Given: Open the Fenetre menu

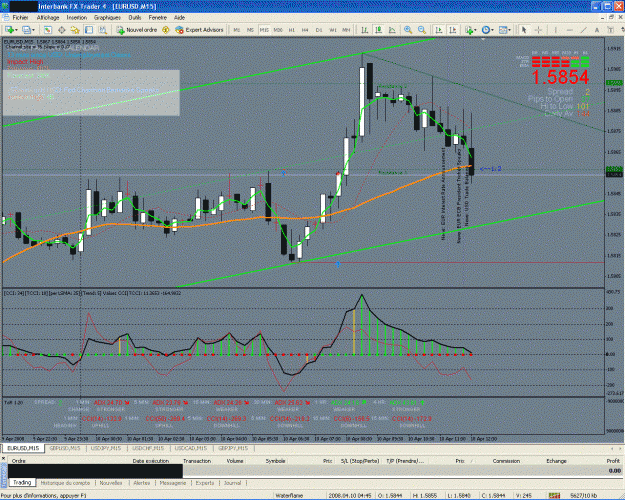Looking at the screenshot, I should (x=158, y=18).
